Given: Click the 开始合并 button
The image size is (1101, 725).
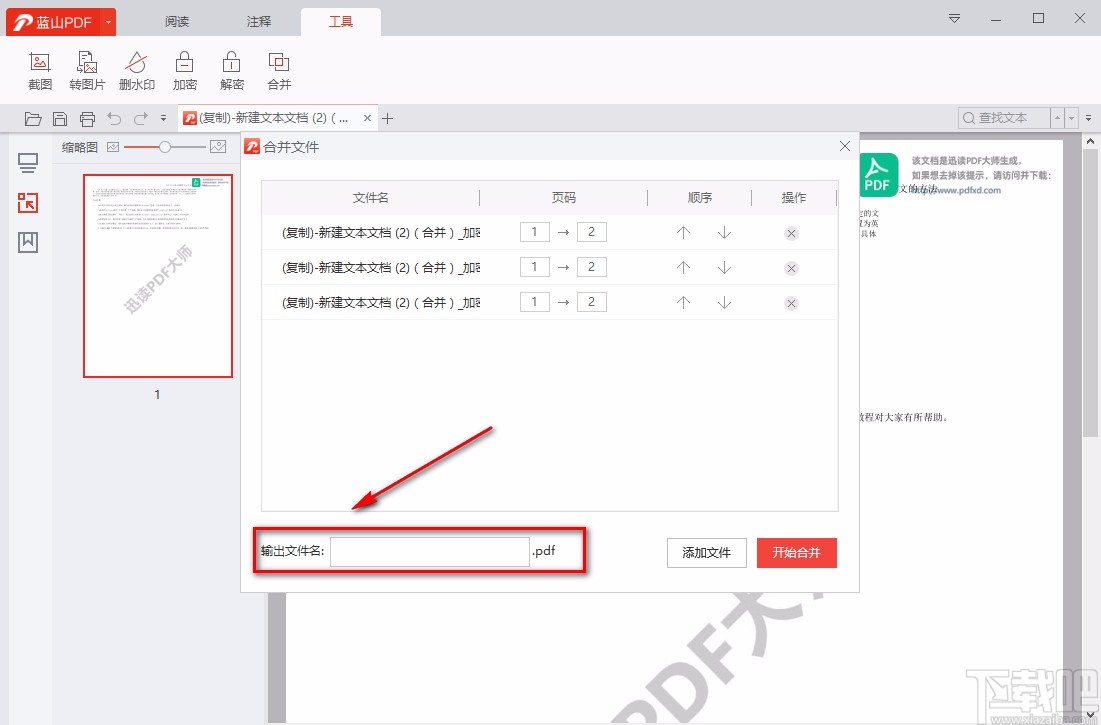Looking at the screenshot, I should (796, 553).
